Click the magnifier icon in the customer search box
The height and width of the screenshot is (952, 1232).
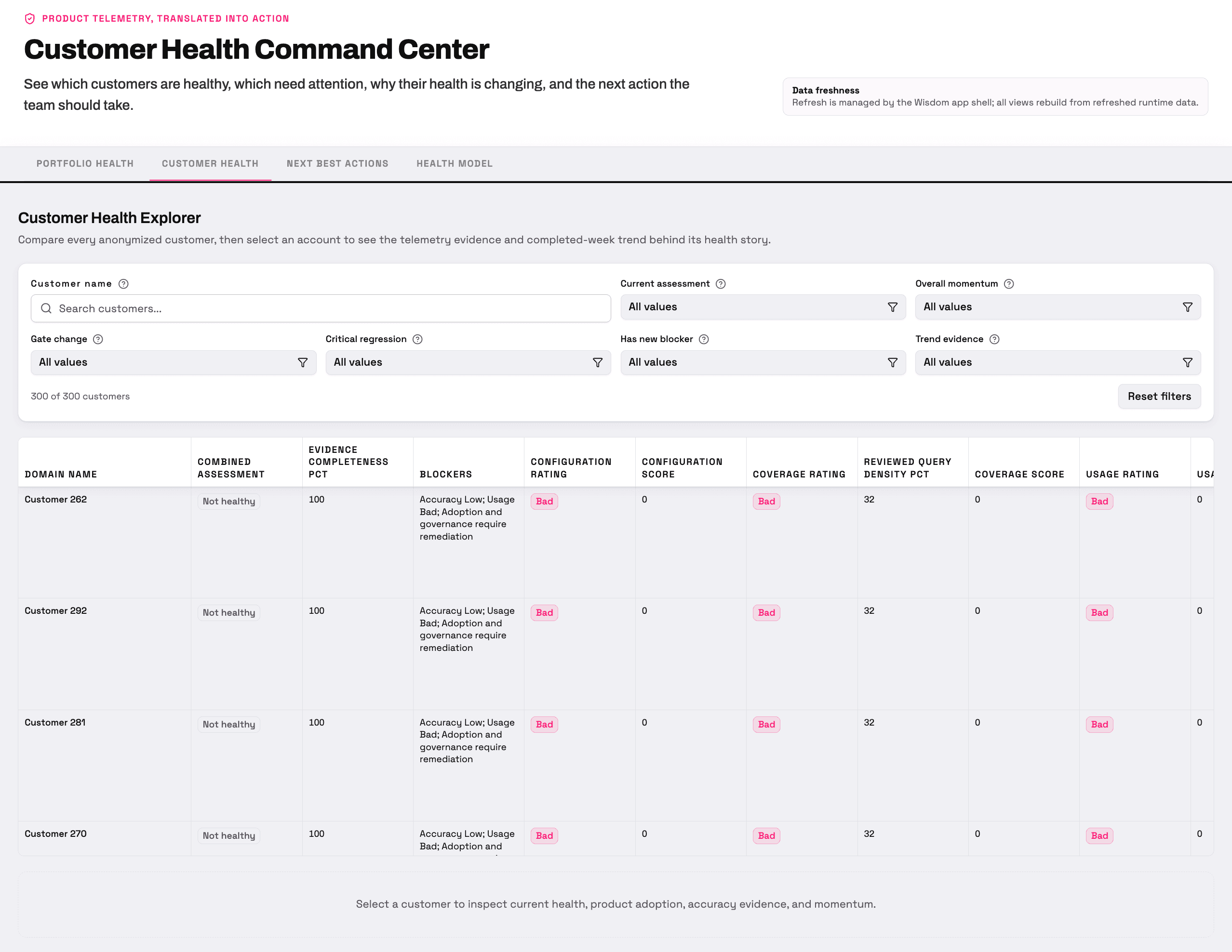coord(46,308)
